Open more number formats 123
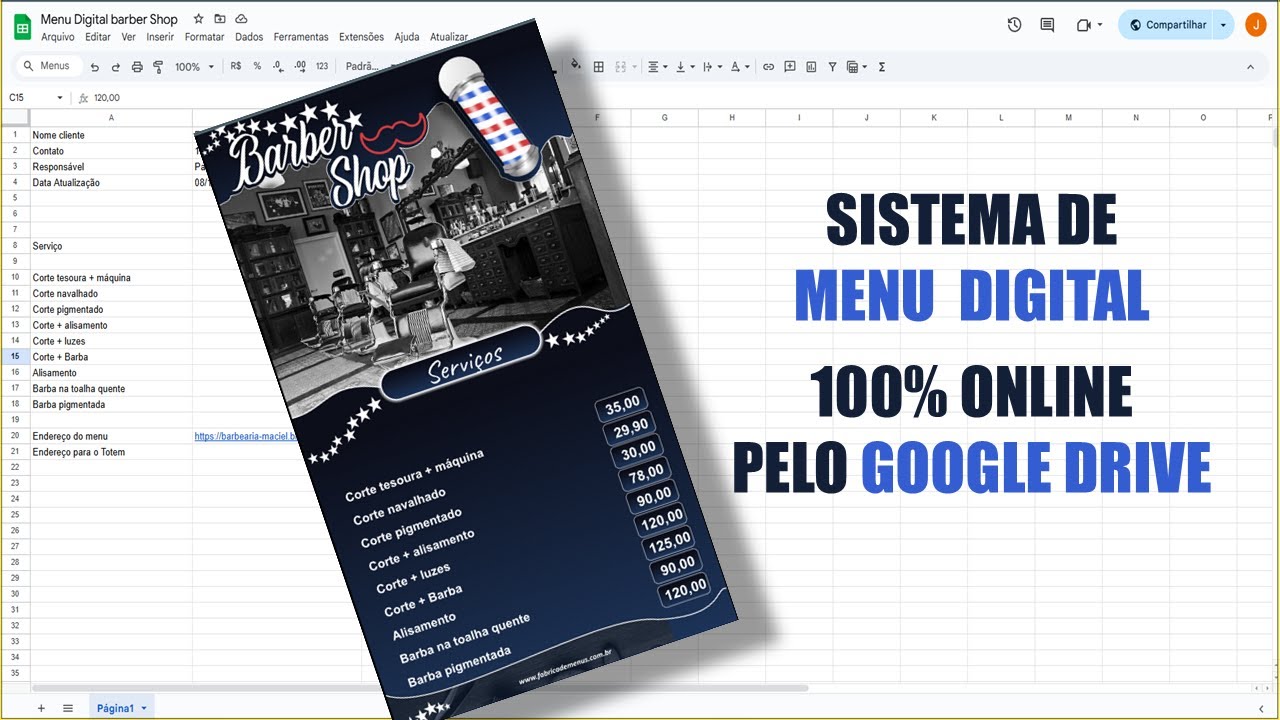1280x720 pixels. [x=322, y=66]
